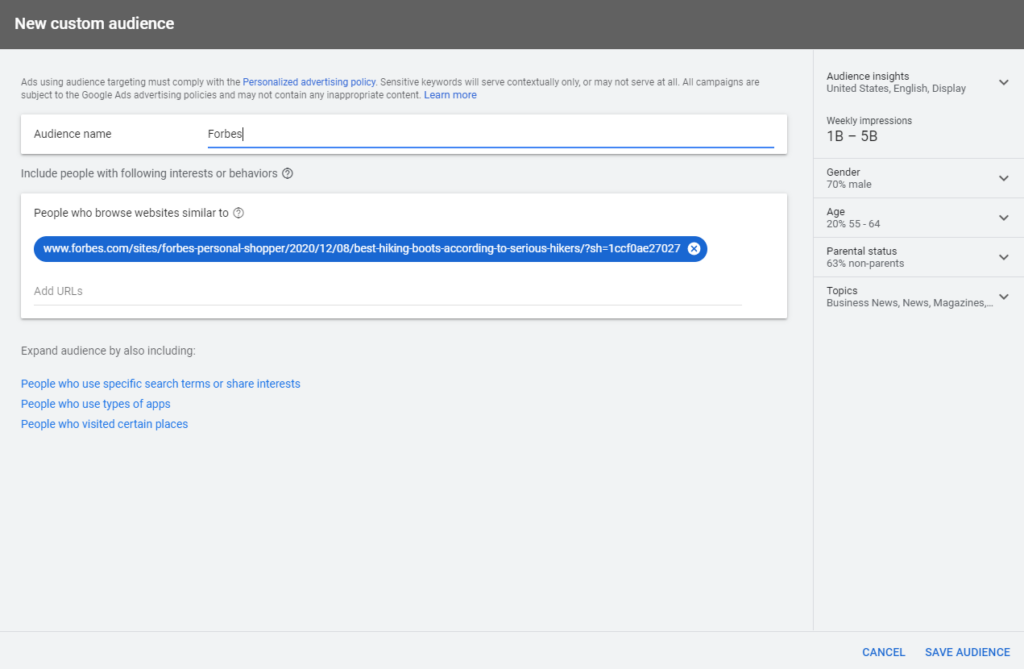Open help icon next to 'similar to'
The image size is (1024, 669).
pos(238,213)
